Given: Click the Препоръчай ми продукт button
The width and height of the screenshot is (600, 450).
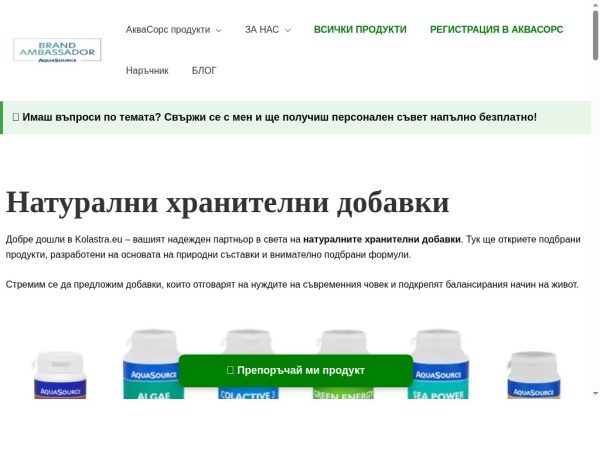Looking at the screenshot, I should 296,370.
